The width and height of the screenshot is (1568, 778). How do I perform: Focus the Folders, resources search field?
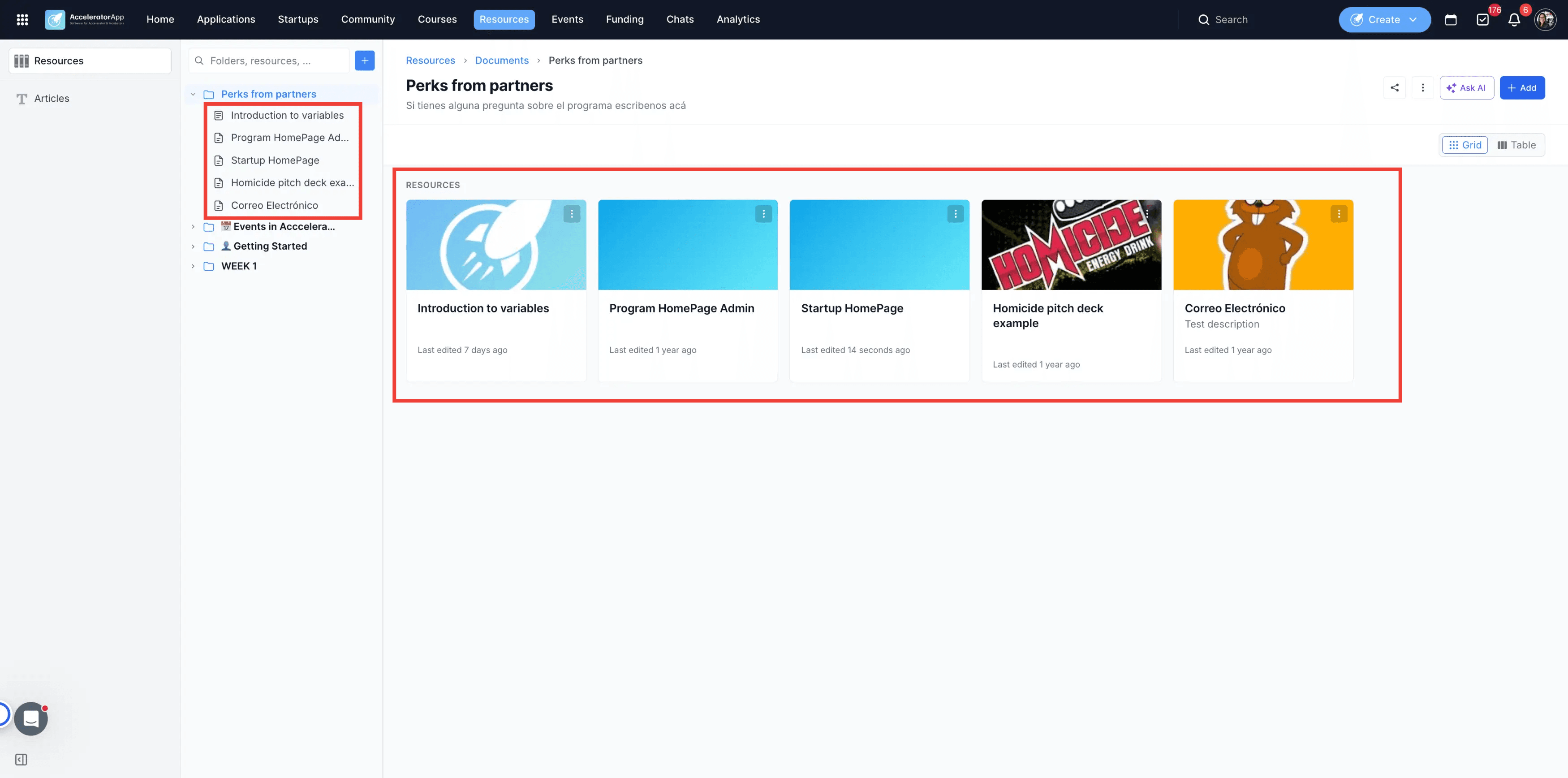pyautogui.click(x=269, y=60)
